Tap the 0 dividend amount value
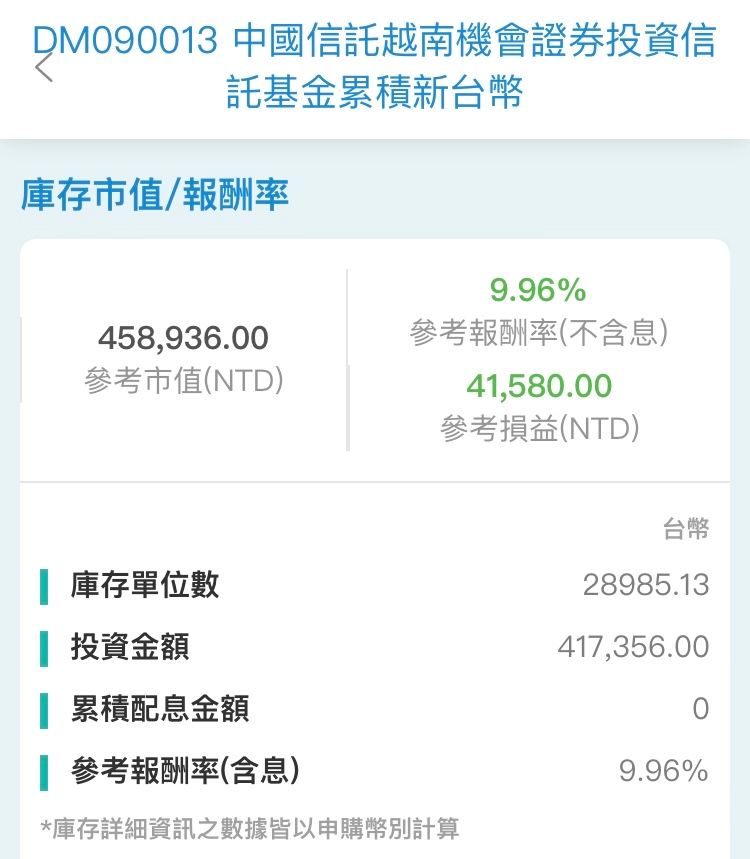The width and height of the screenshot is (750, 859). (700, 709)
